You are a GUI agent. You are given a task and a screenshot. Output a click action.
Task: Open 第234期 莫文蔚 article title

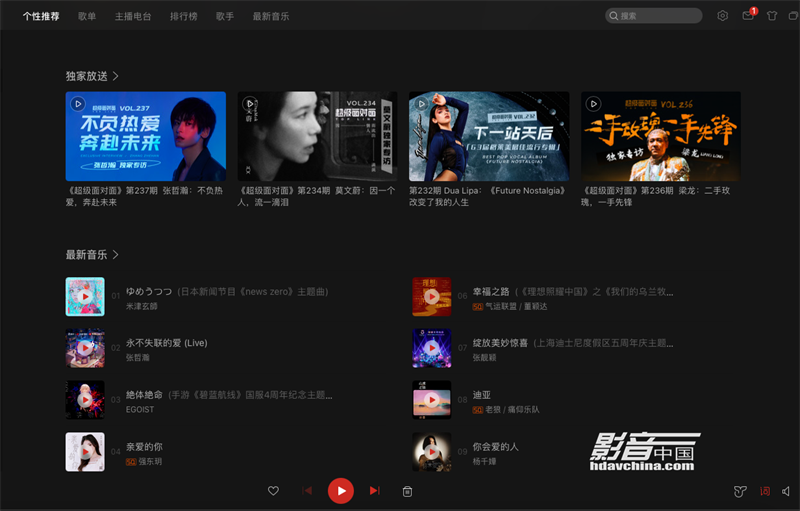pyautogui.click(x=317, y=196)
